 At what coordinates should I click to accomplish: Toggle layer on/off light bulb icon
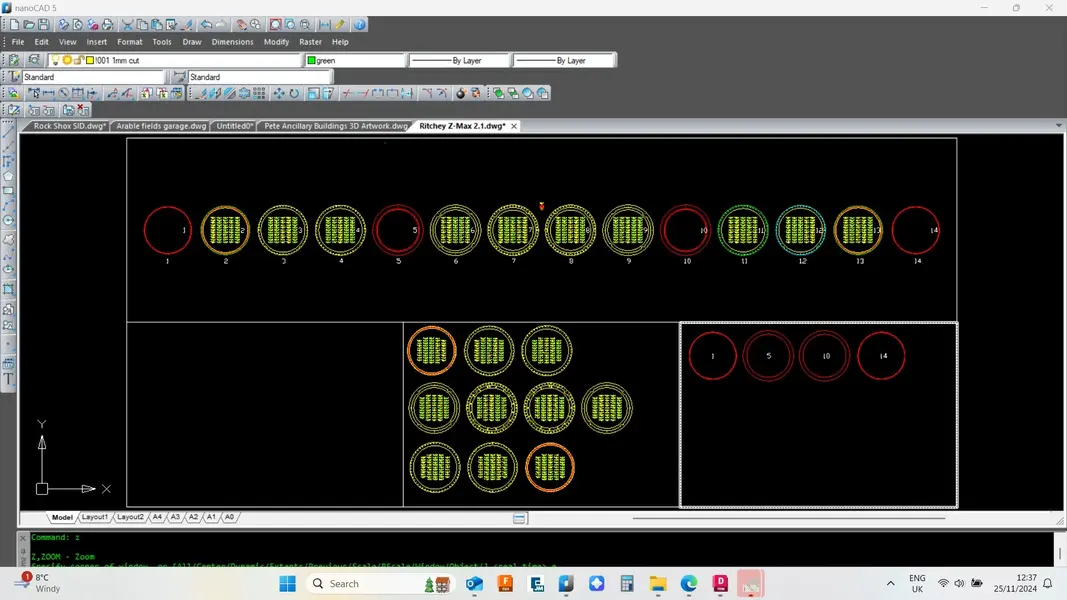tap(56, 60)
